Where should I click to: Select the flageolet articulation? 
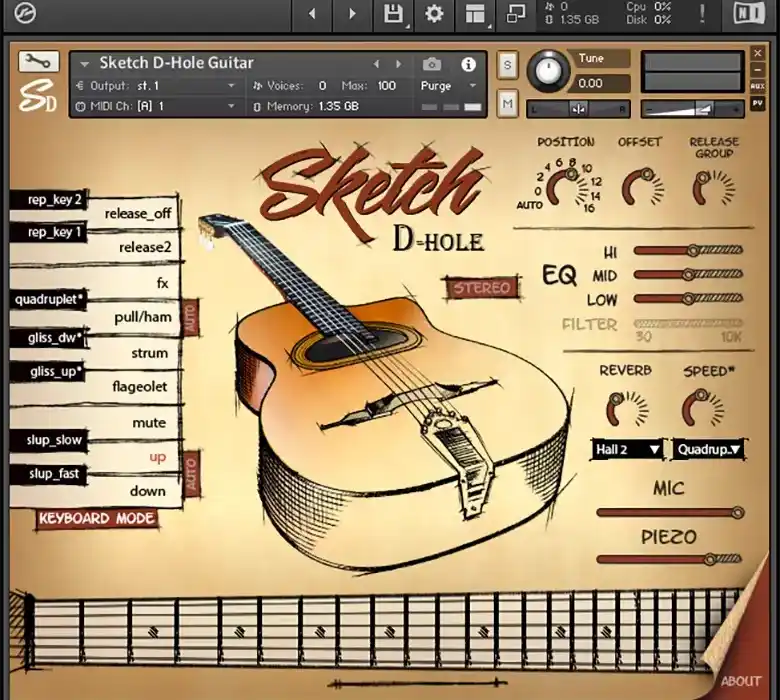point(139,387)
